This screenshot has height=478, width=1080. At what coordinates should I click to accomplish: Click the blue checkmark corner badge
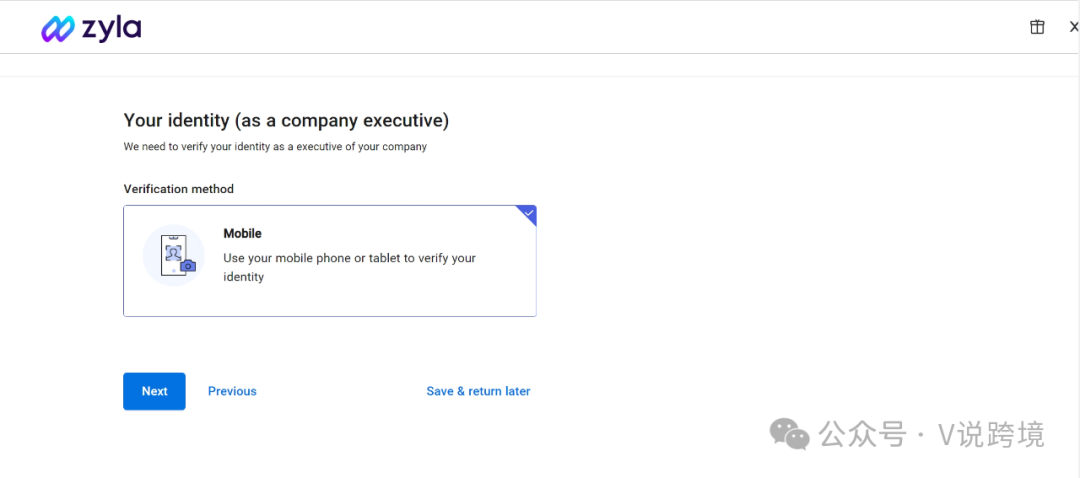click(x=527, y=214)
